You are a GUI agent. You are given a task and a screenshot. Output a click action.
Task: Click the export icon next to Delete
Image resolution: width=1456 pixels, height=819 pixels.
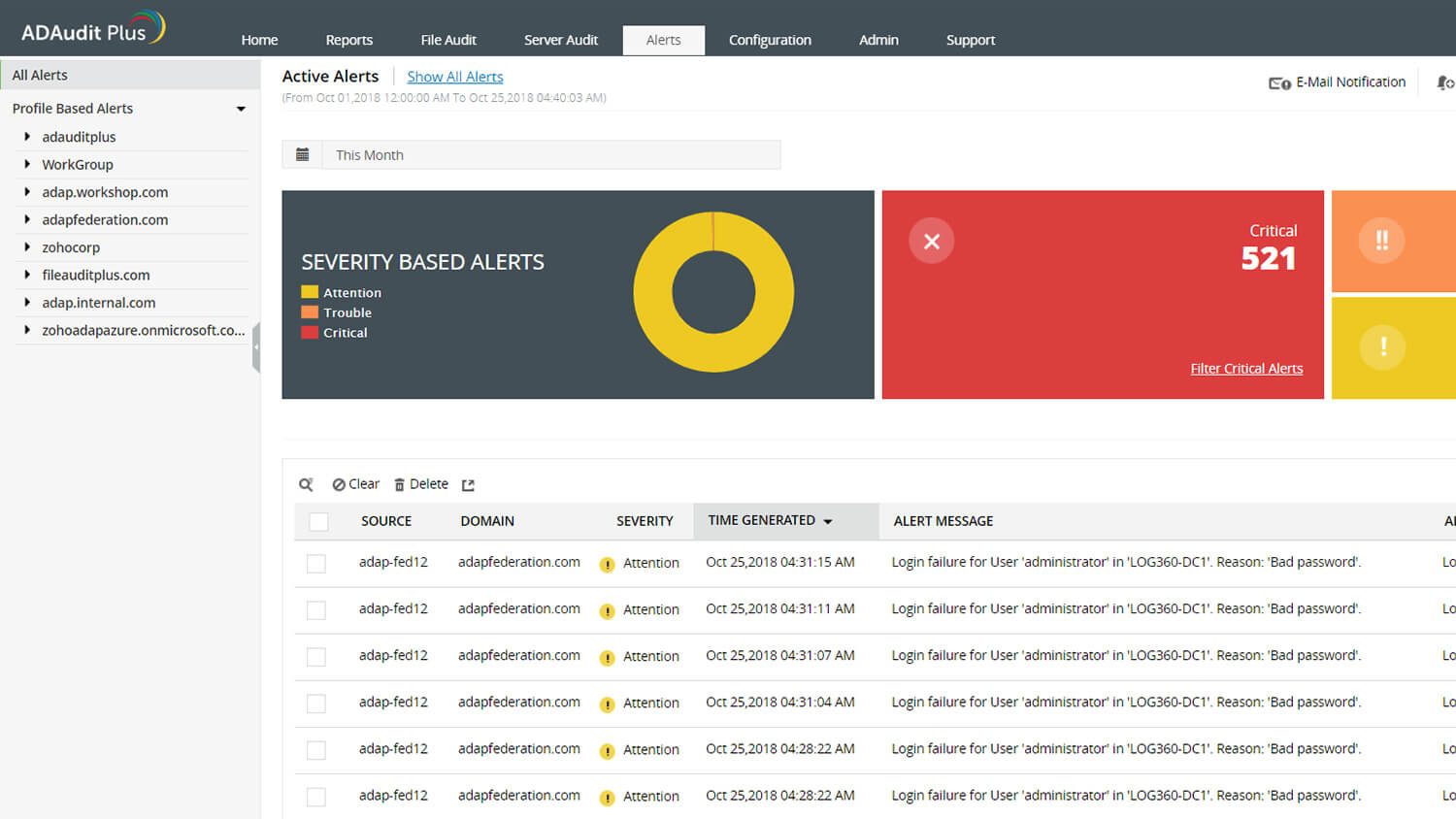click(x=468, y=485)
